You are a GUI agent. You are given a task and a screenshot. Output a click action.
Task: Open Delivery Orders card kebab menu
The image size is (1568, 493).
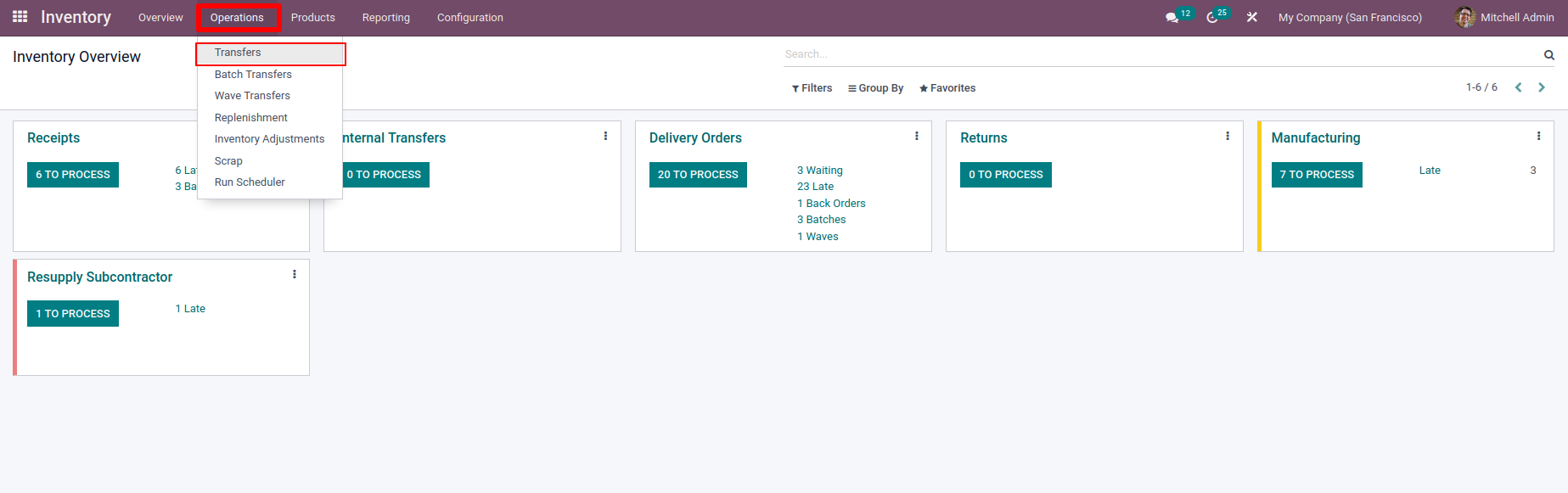point(917,136)
